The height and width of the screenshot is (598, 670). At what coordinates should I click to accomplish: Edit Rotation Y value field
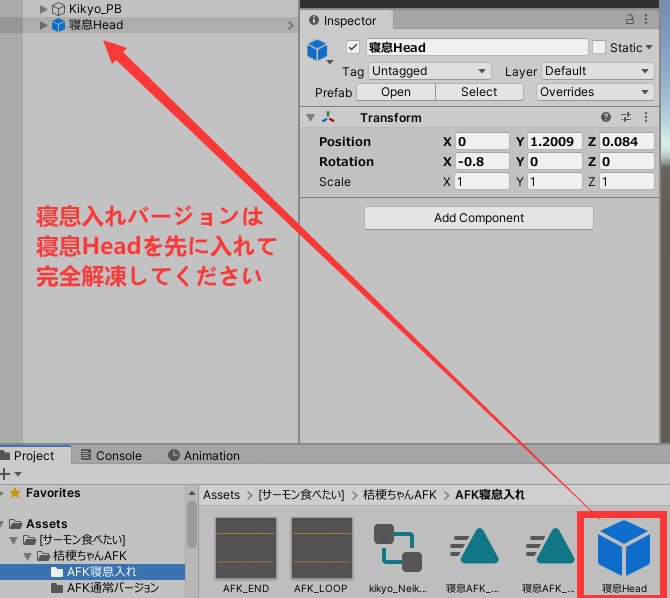(555, 162)
